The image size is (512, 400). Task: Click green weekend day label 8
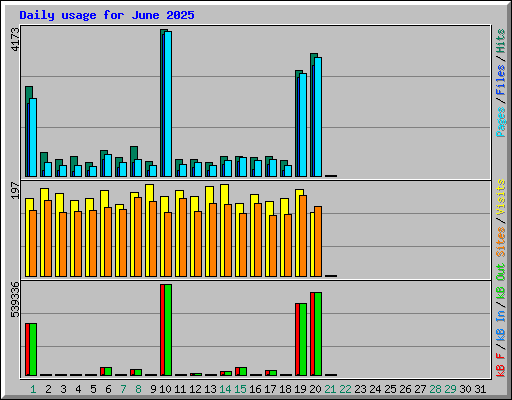pyautogui.click(x=138, y=389)
